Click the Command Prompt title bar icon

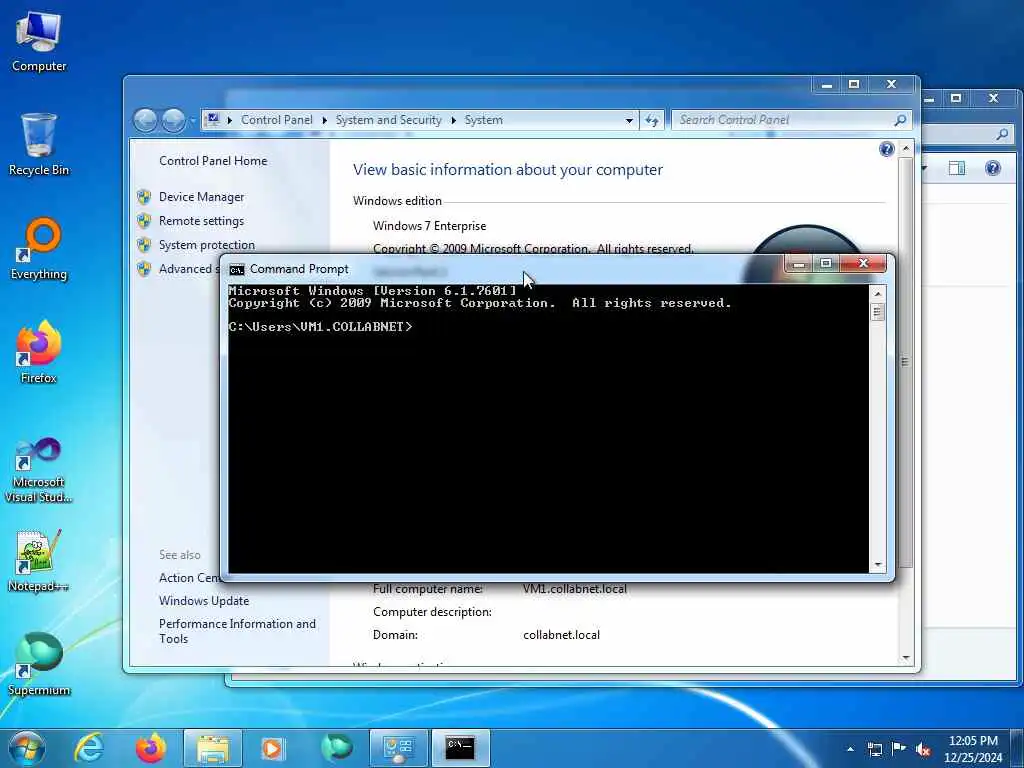[x=237, y=270]
